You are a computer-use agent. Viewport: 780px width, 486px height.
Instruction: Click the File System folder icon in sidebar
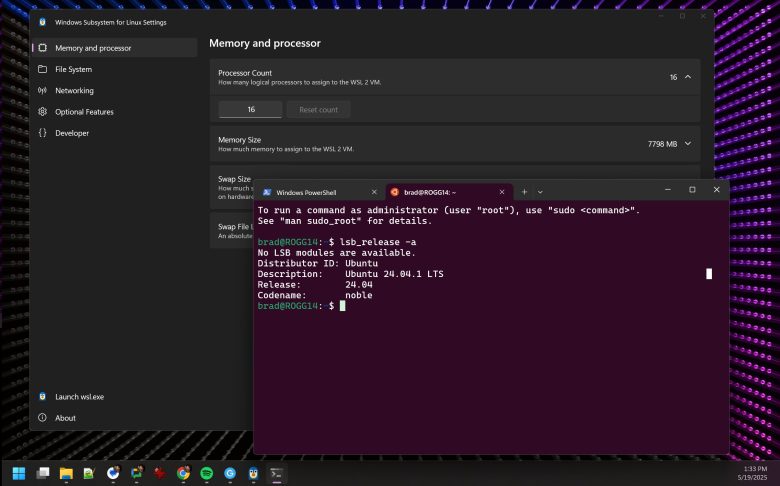click(x=43, y=69)
